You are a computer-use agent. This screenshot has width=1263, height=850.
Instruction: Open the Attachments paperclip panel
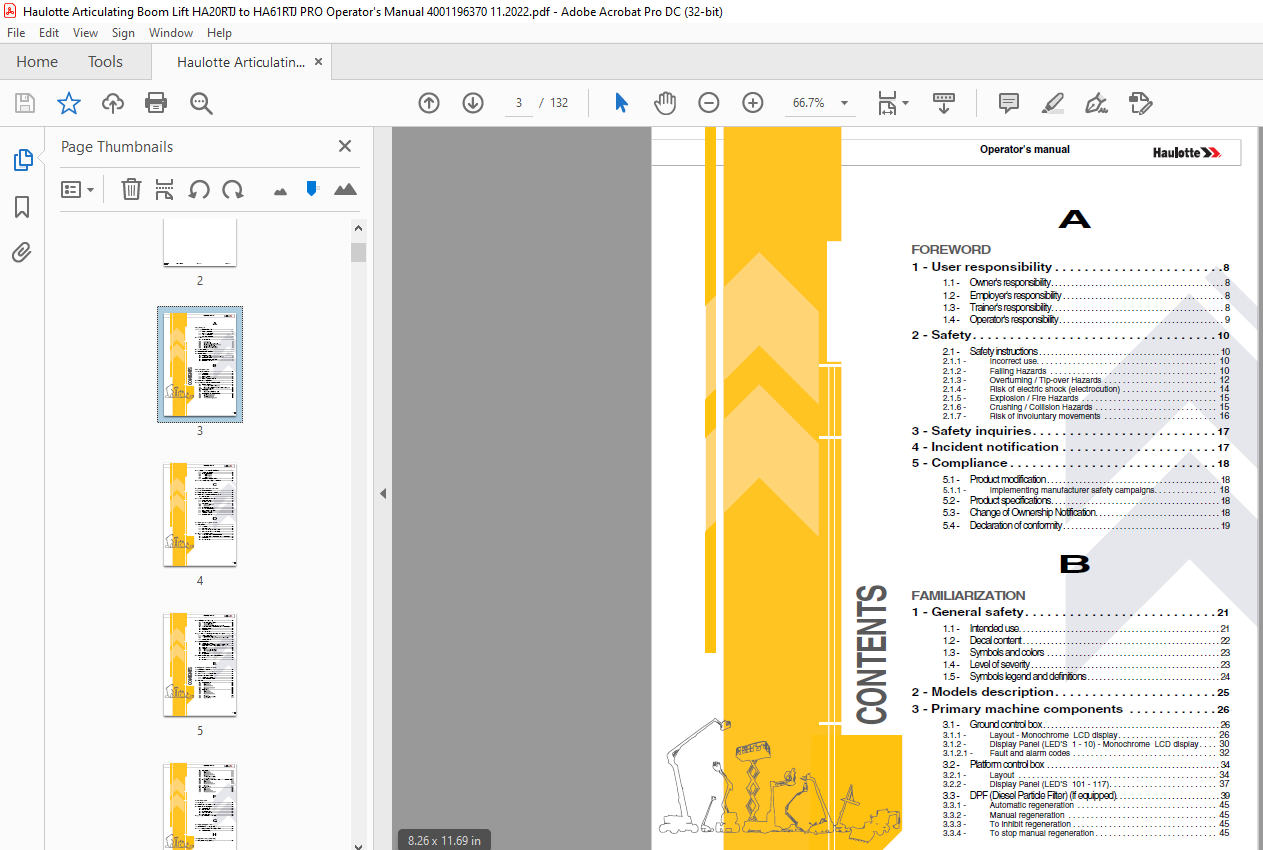pos(22,252)
